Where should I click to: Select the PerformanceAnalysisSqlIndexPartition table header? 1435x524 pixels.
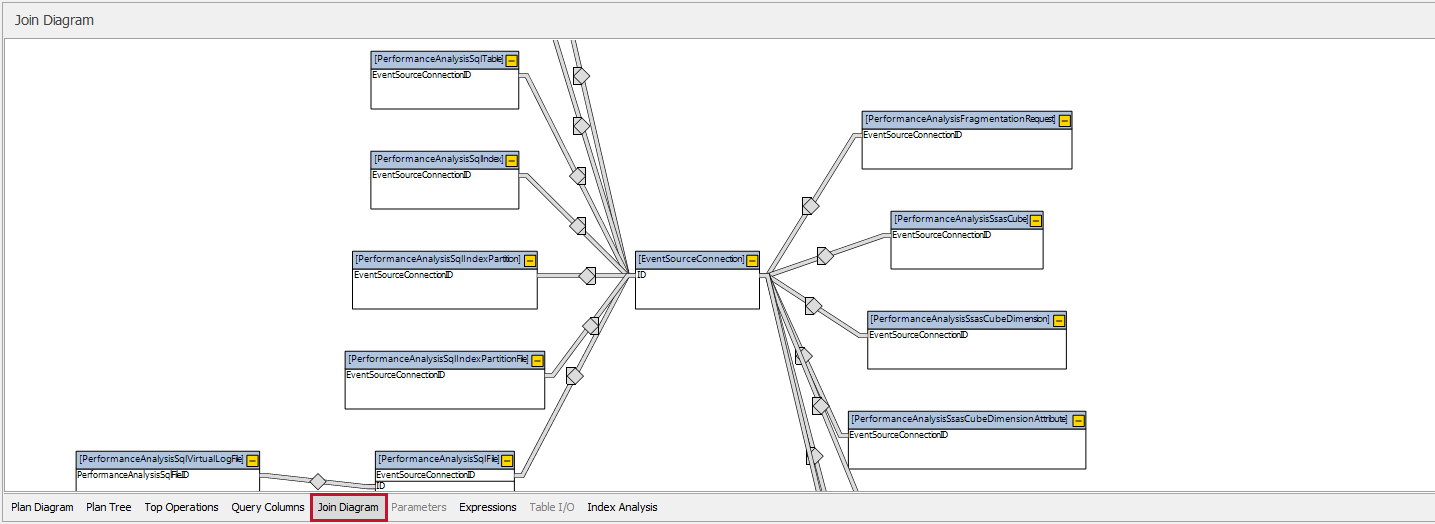pos(445,260)
